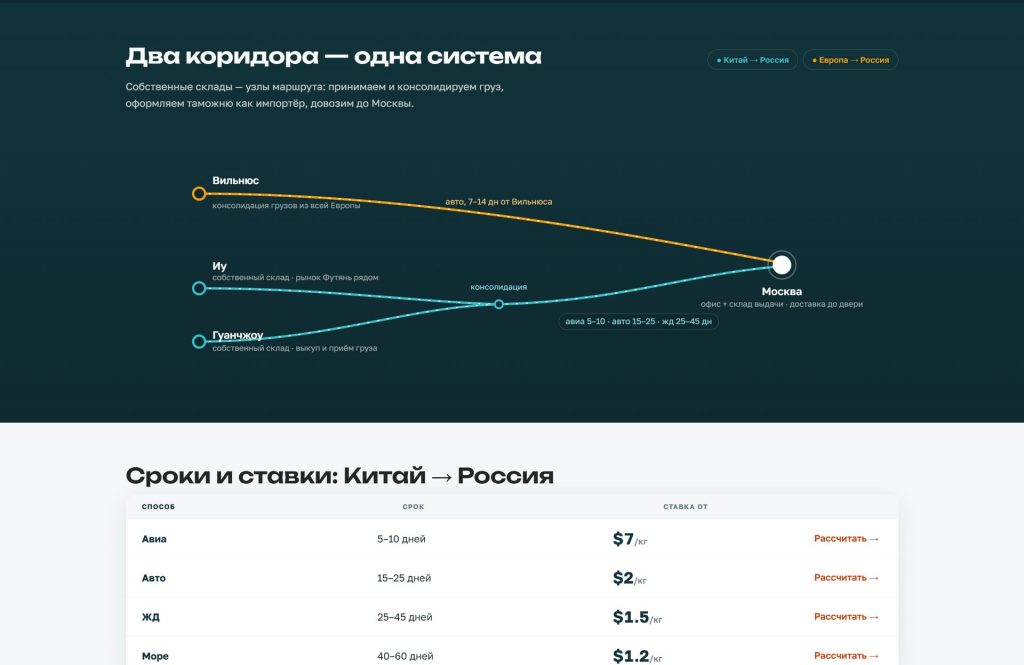This screenshot has width=1024, height=665.
Task: Click the 15–25 дней term cell
Action: (x=404, y=578)
